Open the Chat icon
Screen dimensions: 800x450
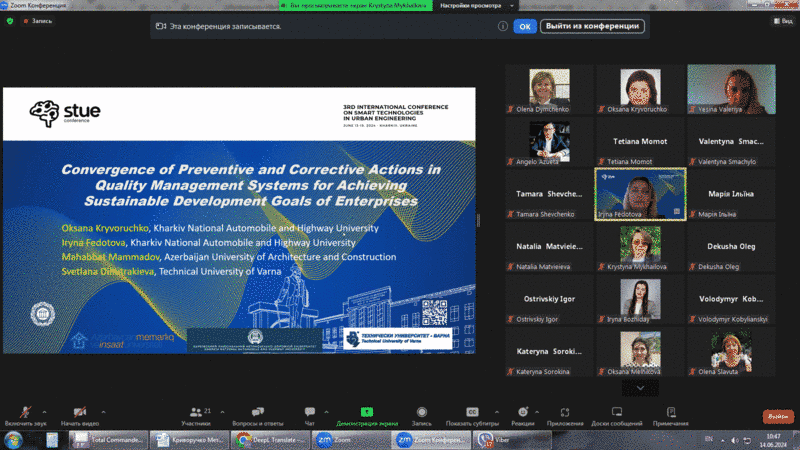[310, 412]
